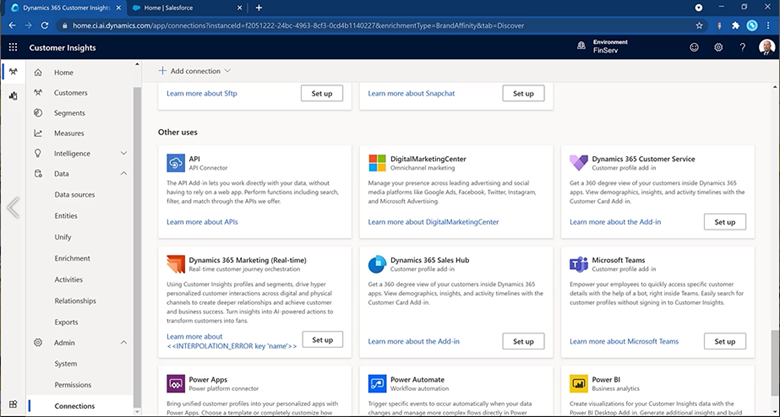Open Data sources in navigation
Screen dimensions: 780x417
(x=75, y=195)
